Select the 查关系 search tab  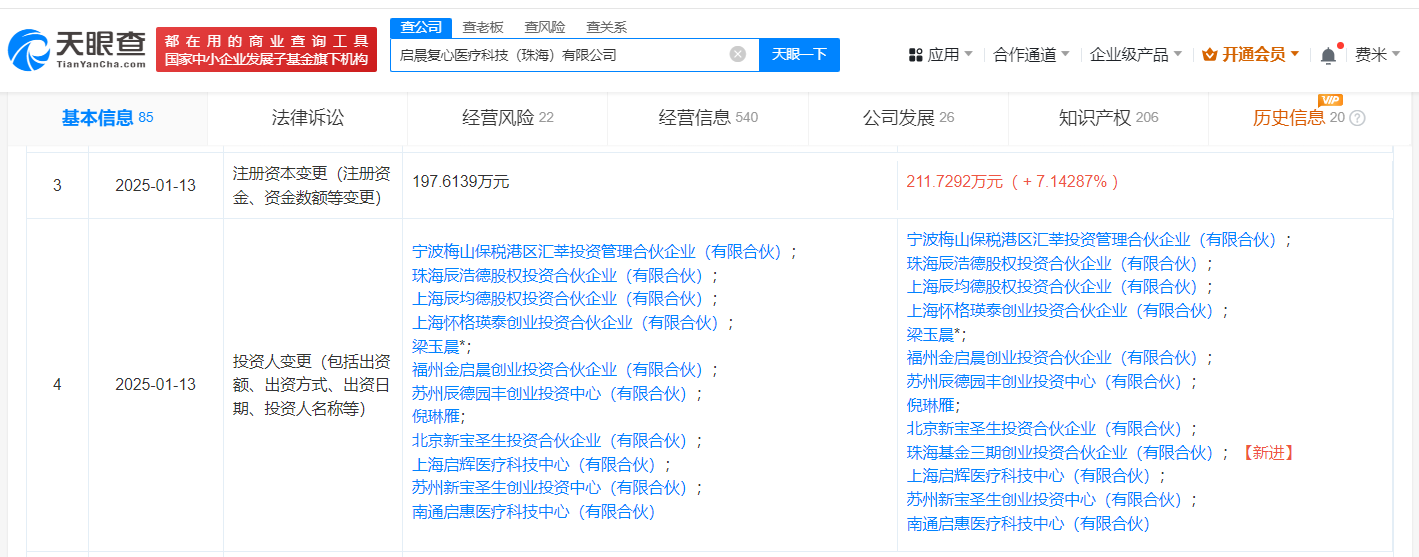(x=607, y=27)
